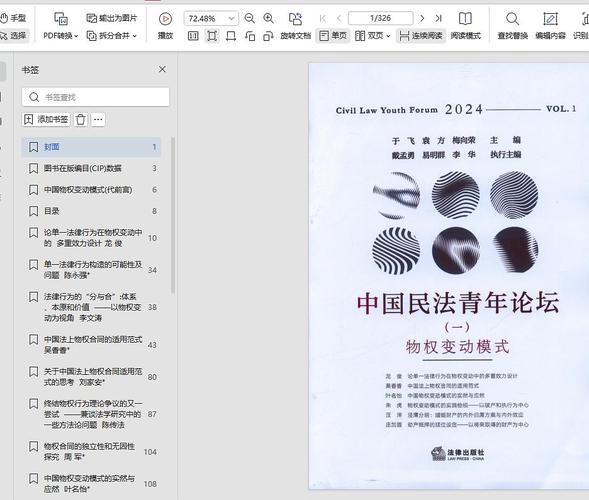Delete bookmark with trash icon

click(81, 119)
